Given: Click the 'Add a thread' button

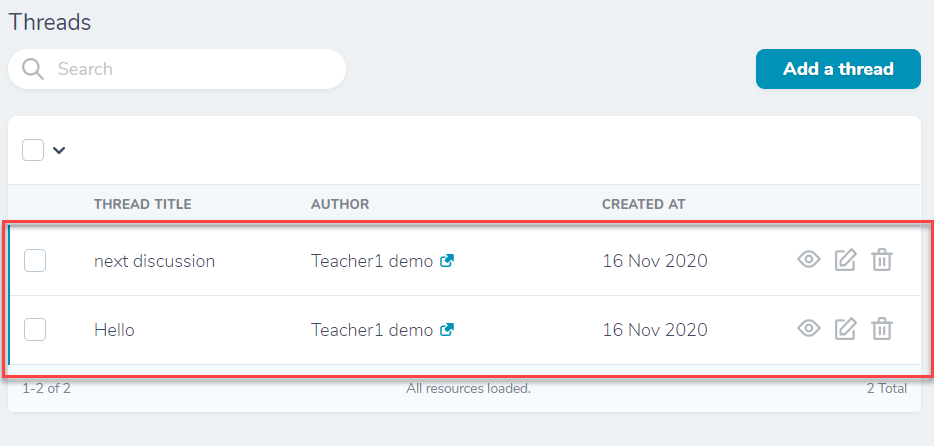Looking at the screenshot, I should pyautogui.click(x=838, y=69).
